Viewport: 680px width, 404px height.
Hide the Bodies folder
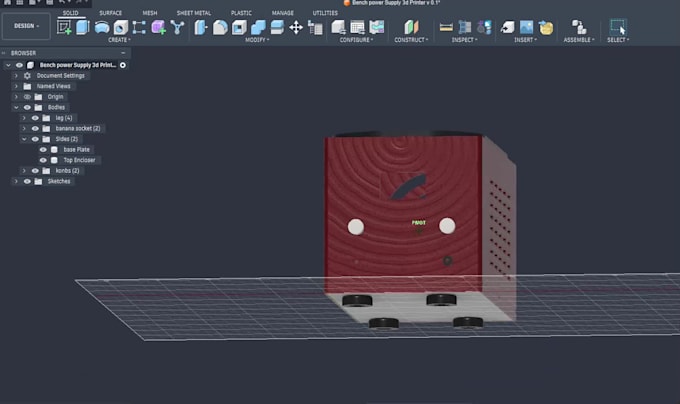[x=27, y=107]
